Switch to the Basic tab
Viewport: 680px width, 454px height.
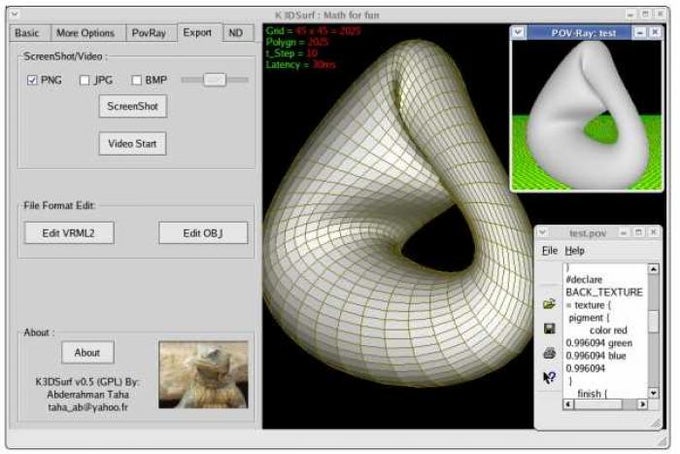pos(27,33)
